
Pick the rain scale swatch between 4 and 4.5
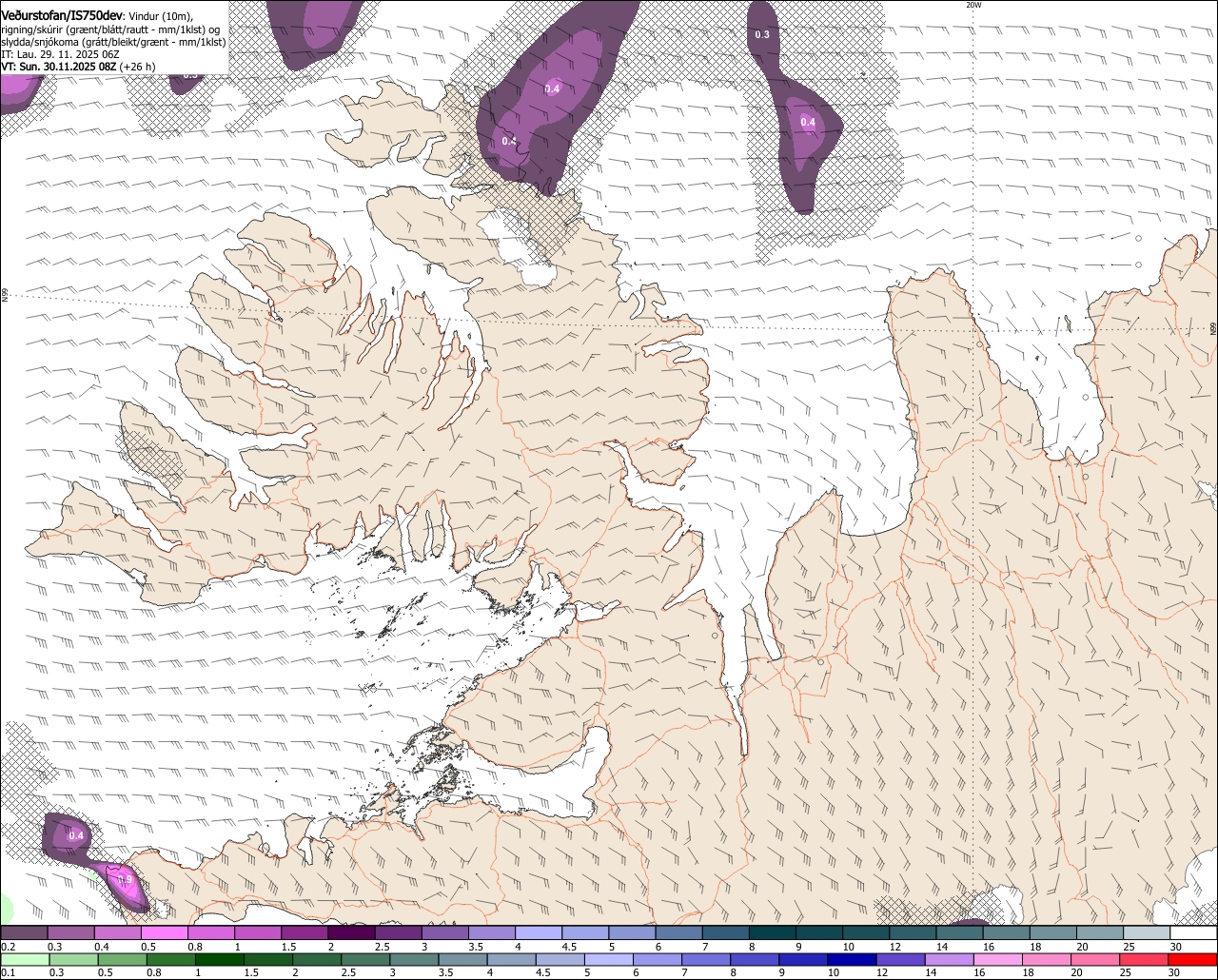point(512,960)
